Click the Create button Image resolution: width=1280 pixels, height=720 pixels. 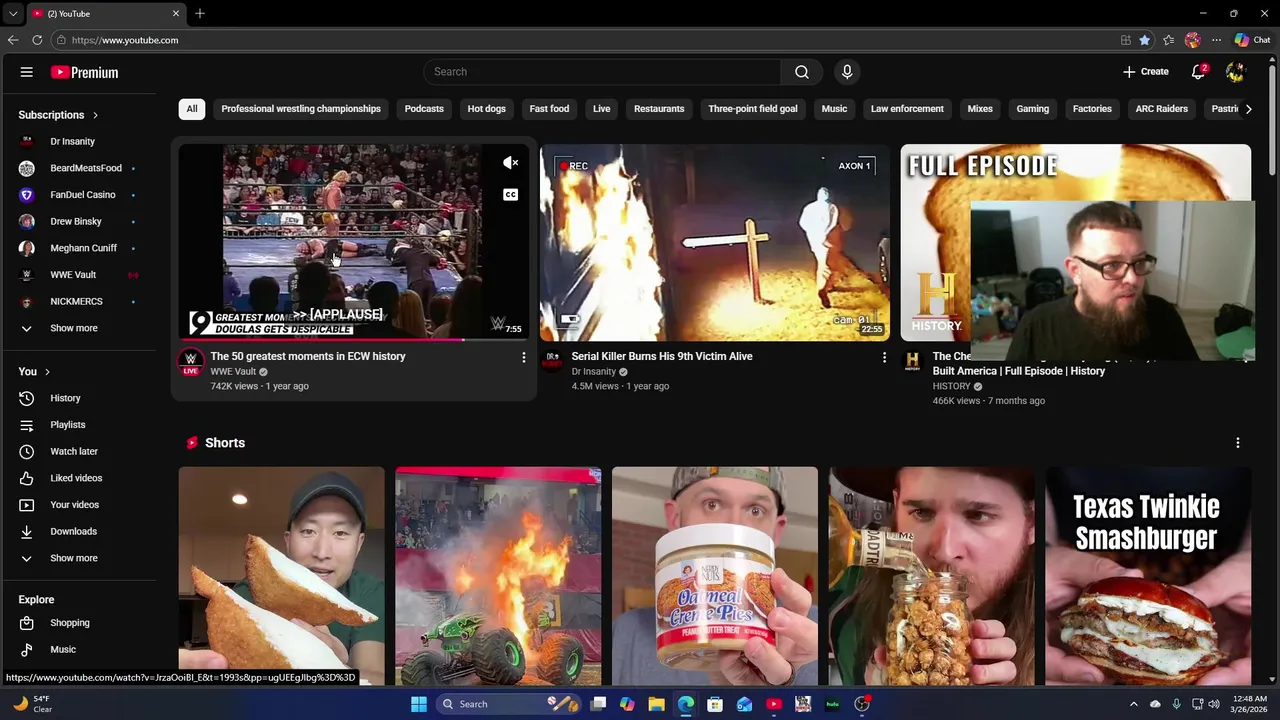(1146, 72)
